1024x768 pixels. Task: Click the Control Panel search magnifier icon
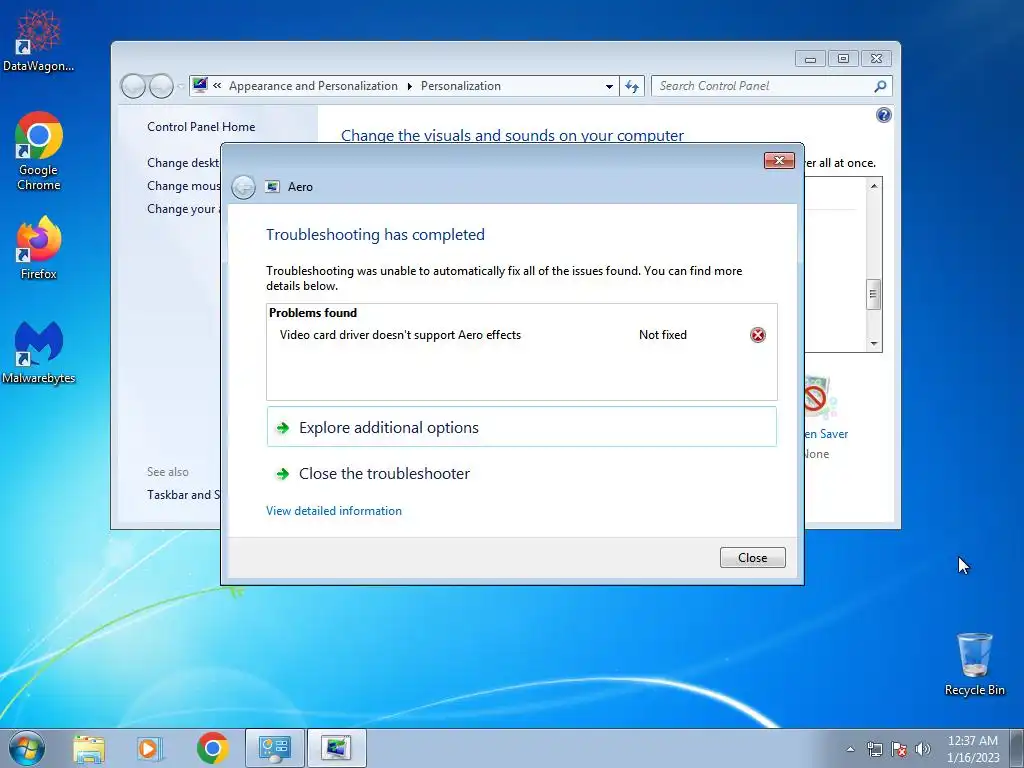pyautogui.click(x=880, y=86)
